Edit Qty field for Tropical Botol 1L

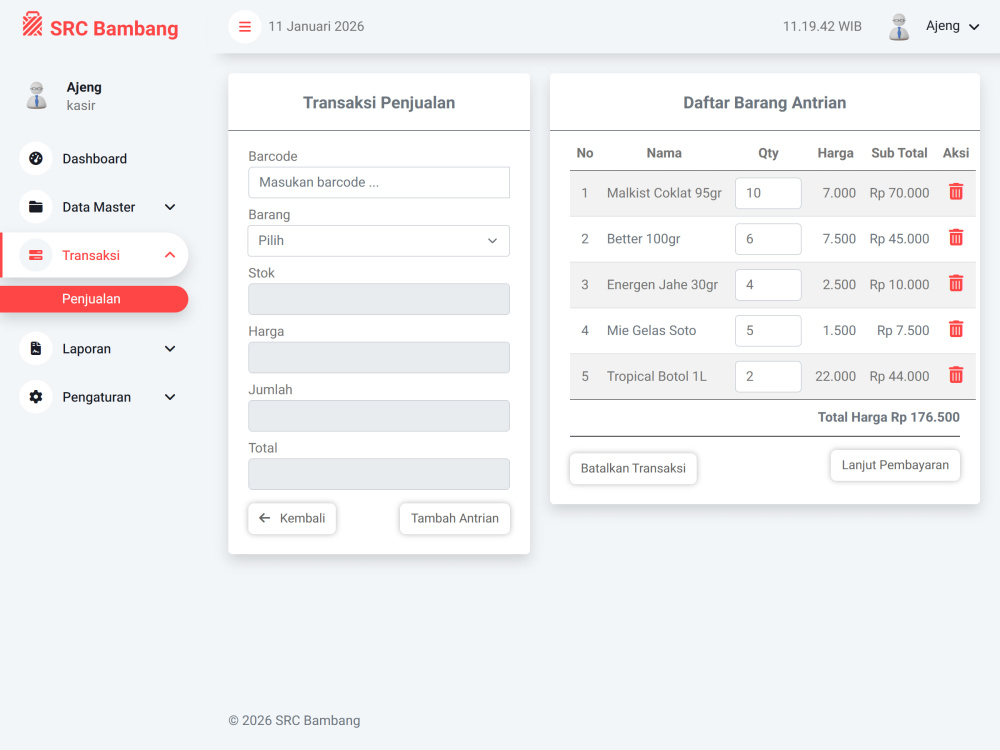(x=768, y=377)
